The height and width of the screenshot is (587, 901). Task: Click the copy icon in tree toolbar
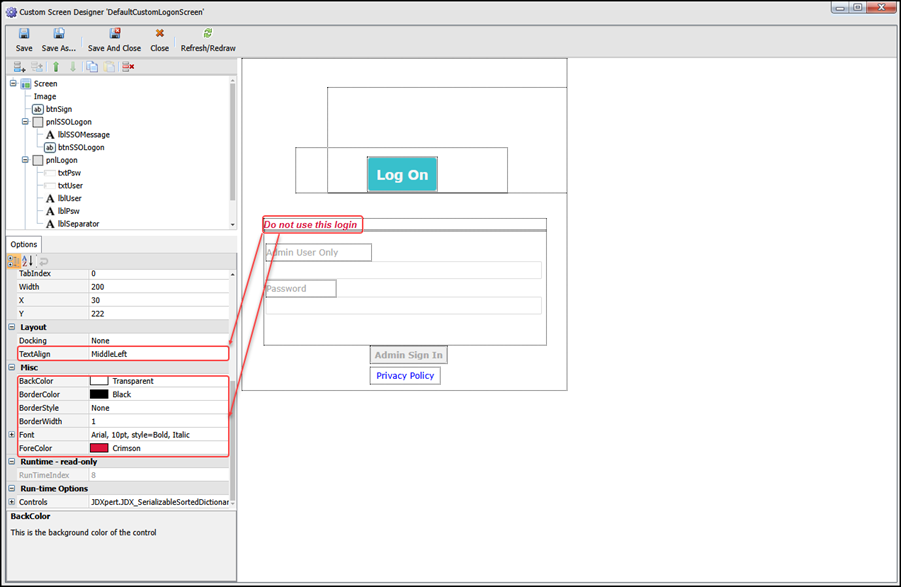tap(92, 67)
